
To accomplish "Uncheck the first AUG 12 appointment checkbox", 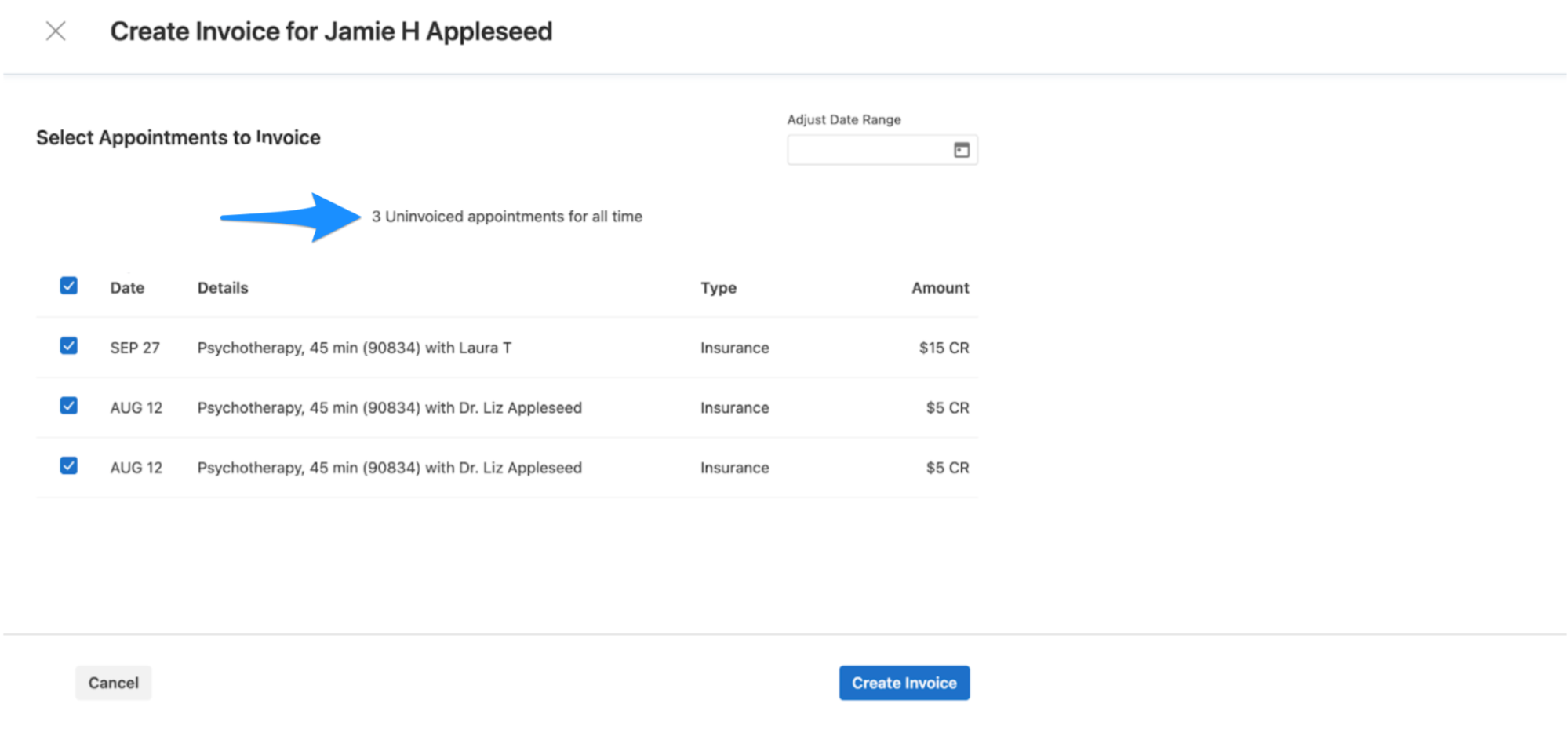I will tap(69, 406).
